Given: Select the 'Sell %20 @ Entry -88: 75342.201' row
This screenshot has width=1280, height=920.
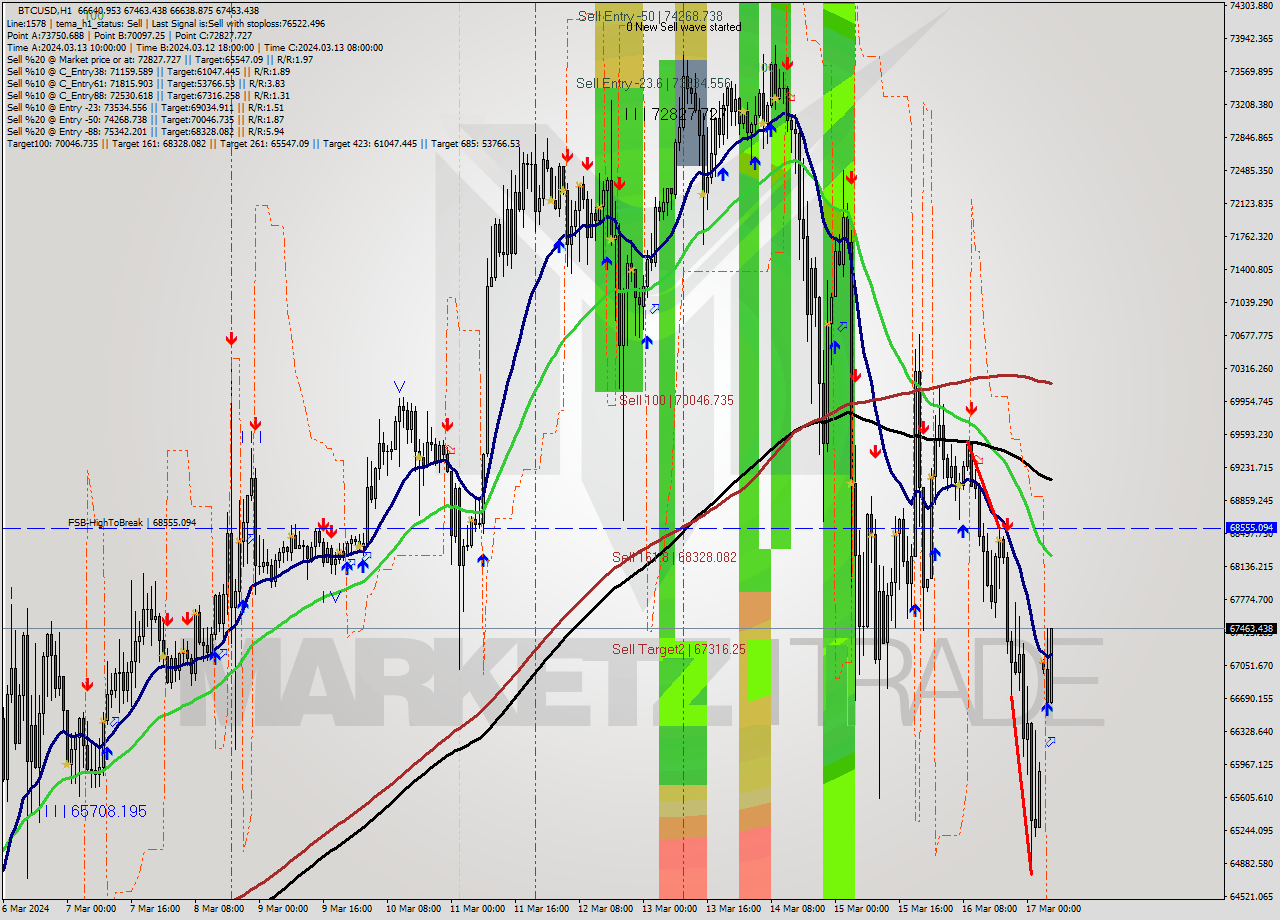Looking at the screenshot, I should click(x=145, y=131).
